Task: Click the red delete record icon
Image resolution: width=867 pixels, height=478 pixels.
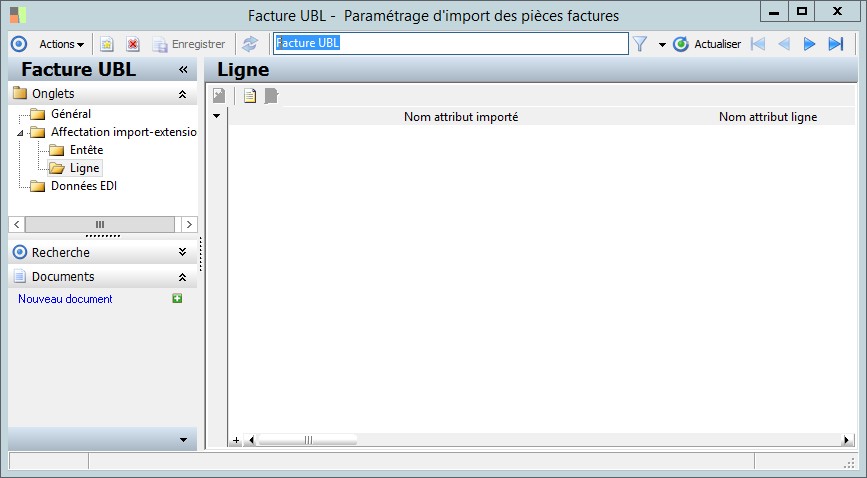Action: tap(133, 44)
